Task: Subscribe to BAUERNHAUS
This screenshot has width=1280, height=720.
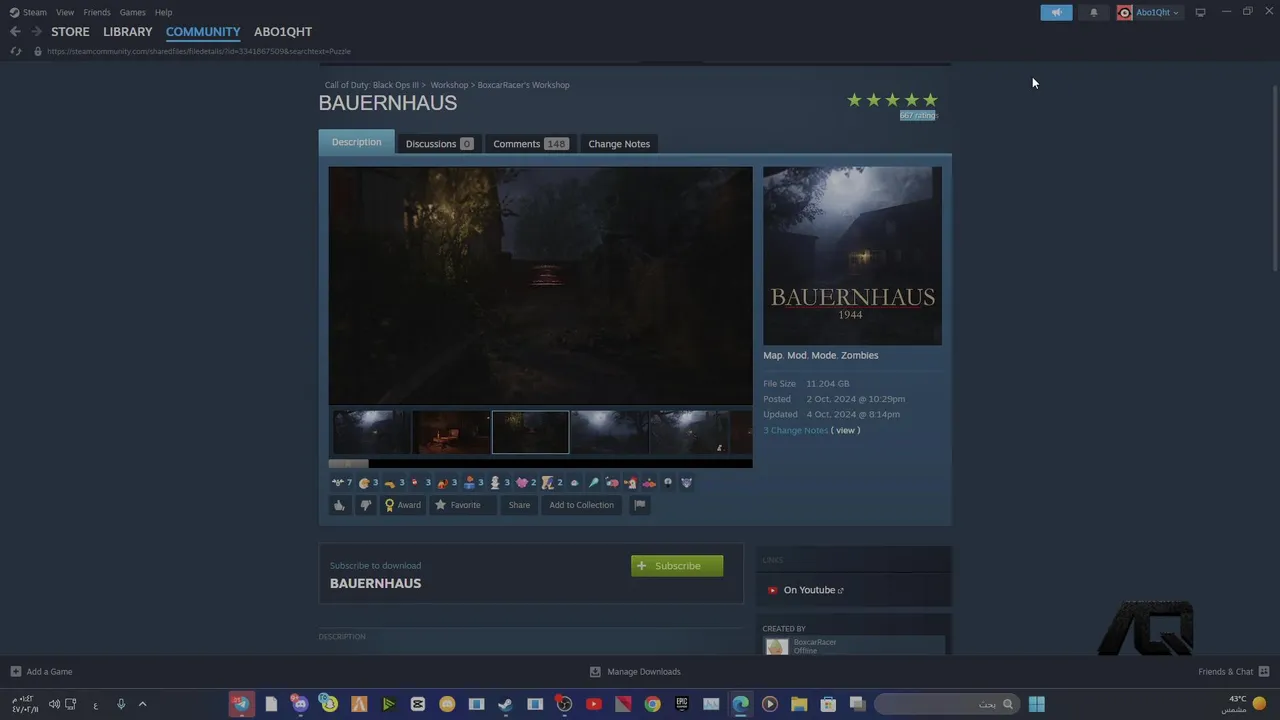Action: click(x=677, y=566)
